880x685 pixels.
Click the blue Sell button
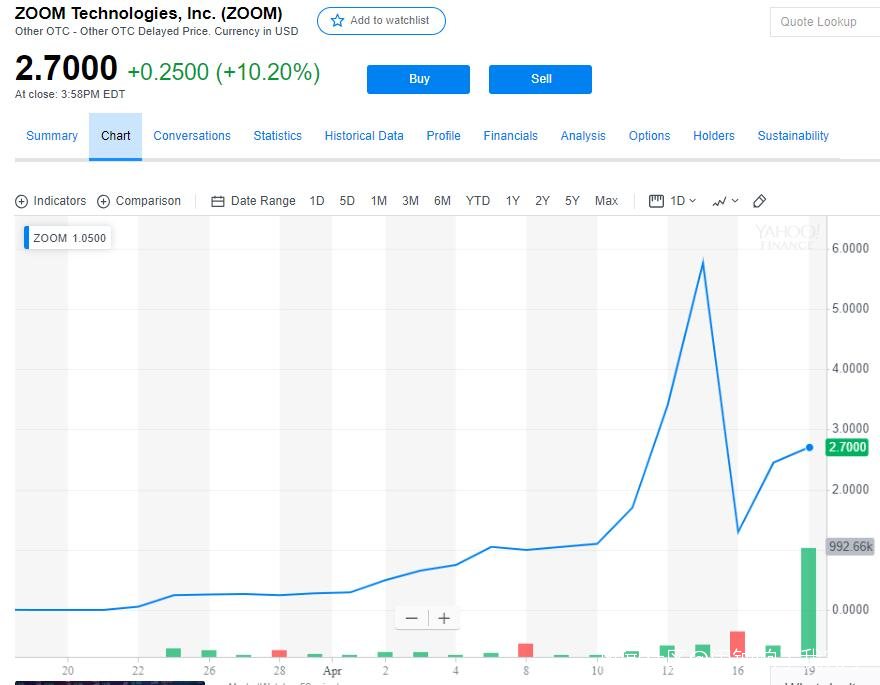(x=540, y=79)
